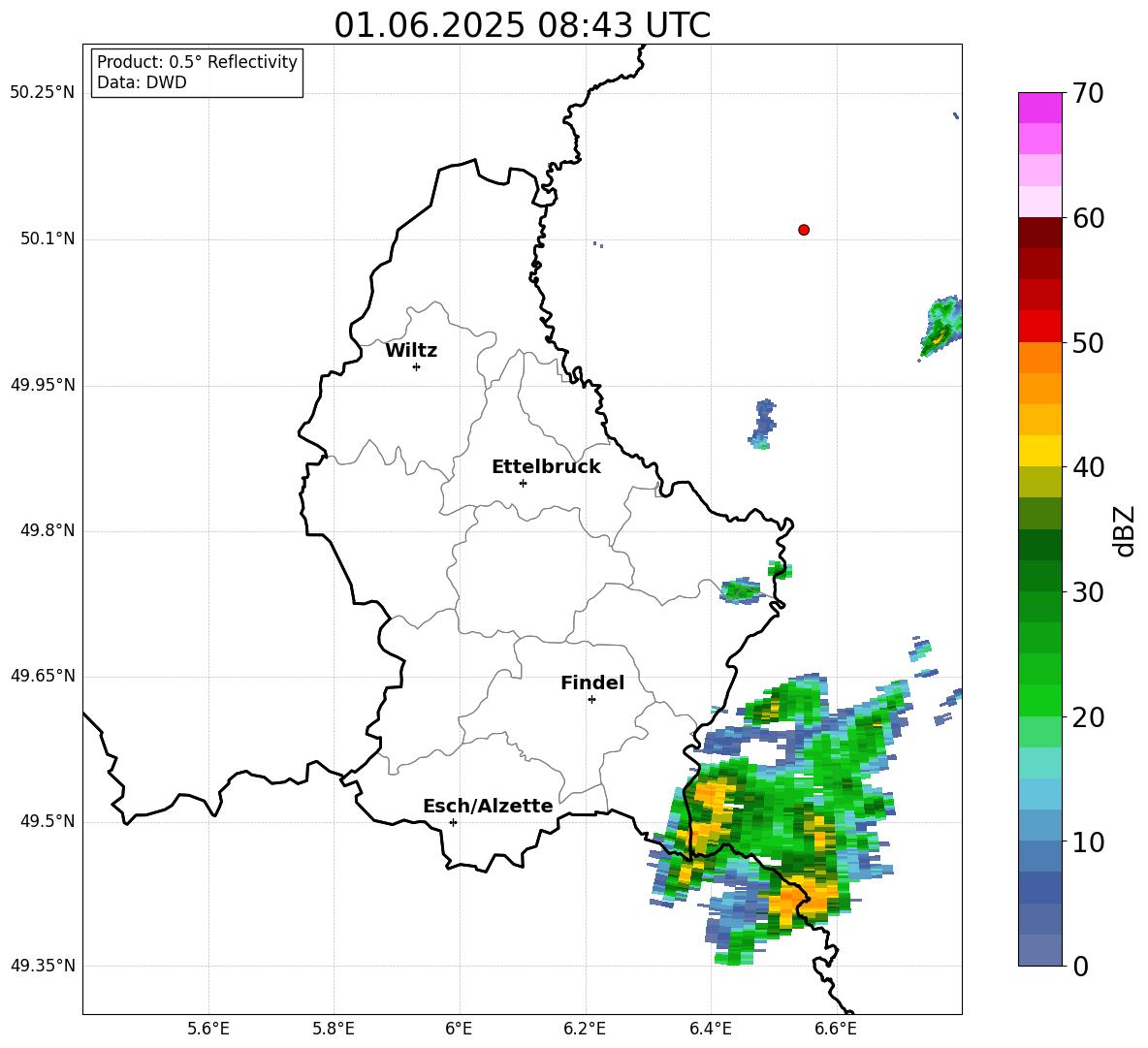
Task: Click the 20 label on colorbar
Action: tap(1087, 717)
